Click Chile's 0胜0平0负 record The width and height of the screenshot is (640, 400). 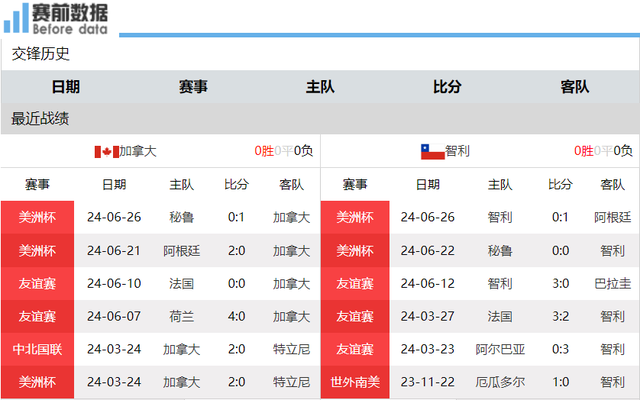click(x=603, y=151)
